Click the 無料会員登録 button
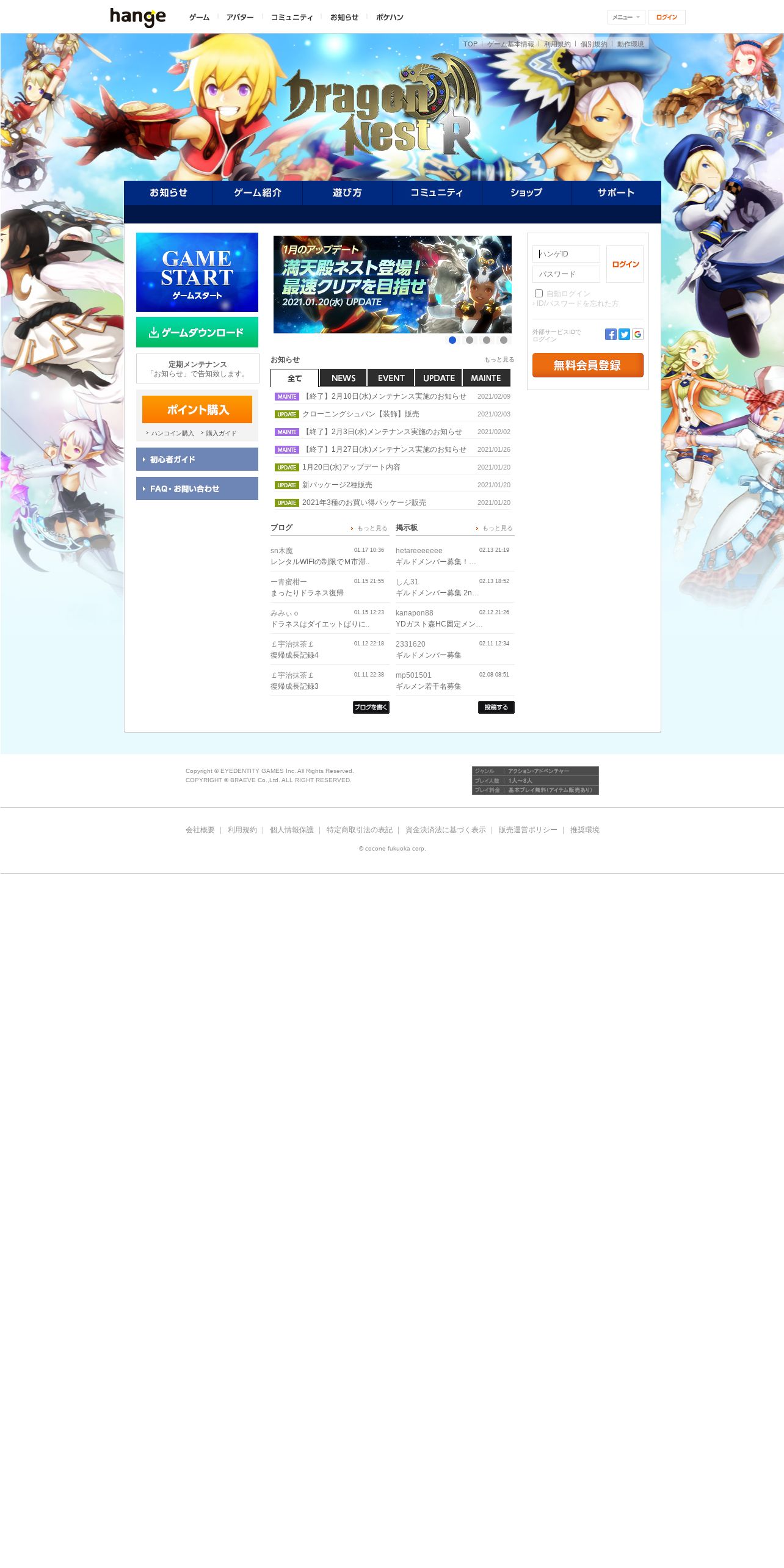The image size is (784, 1568). click(587, 365)
